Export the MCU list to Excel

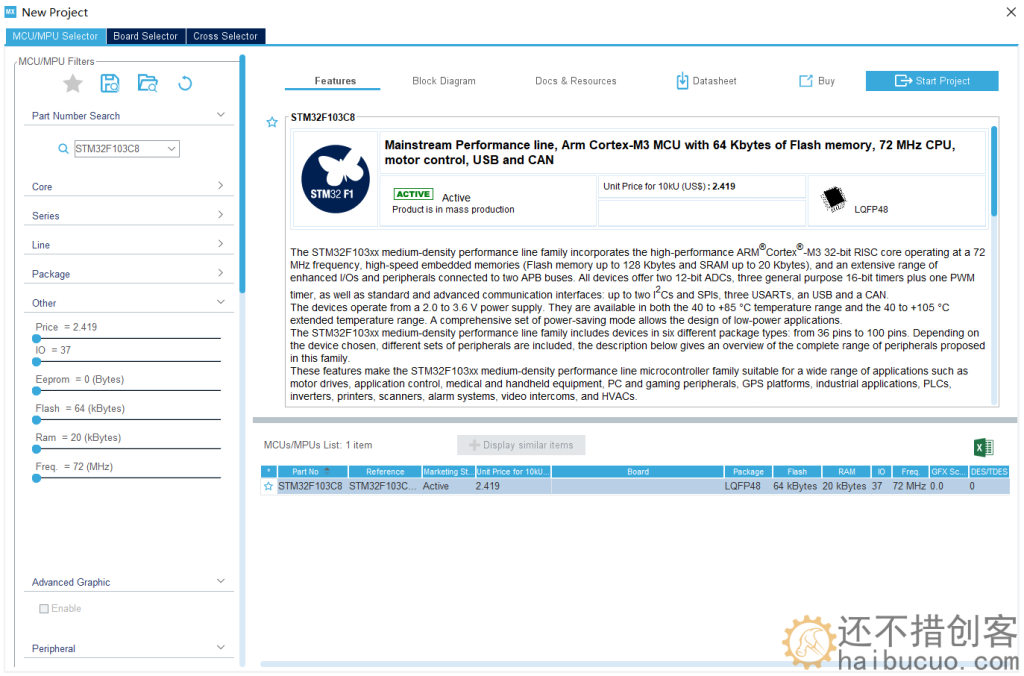(984, 447)
